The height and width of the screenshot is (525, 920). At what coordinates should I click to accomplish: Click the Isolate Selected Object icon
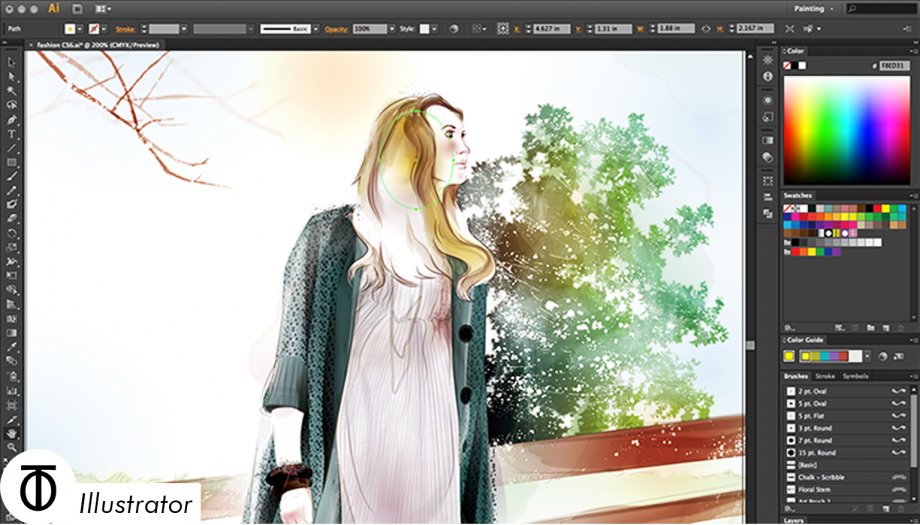pos(790,29)
